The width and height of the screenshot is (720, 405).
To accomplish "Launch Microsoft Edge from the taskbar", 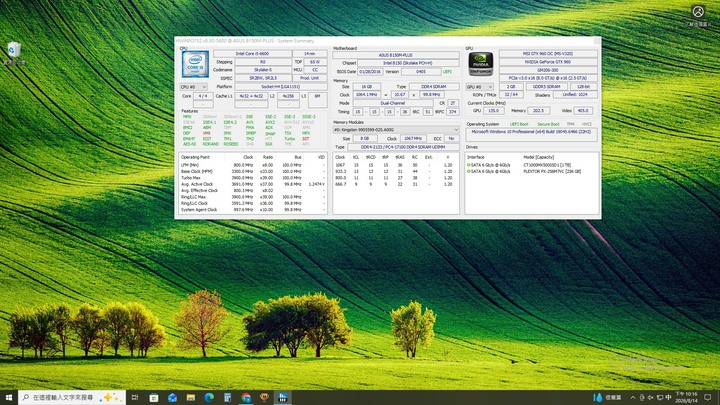I will pyautogui.click(x=209, y=397).
